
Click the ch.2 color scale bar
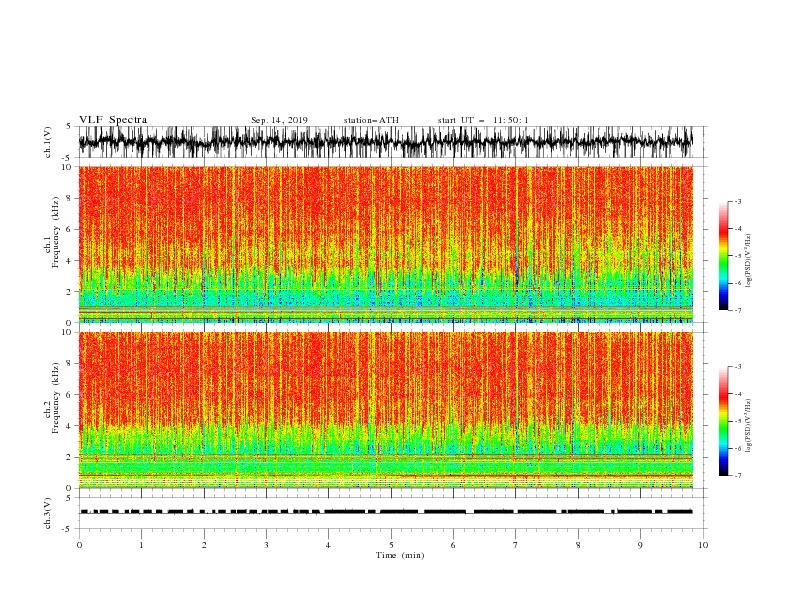(724, 421)
